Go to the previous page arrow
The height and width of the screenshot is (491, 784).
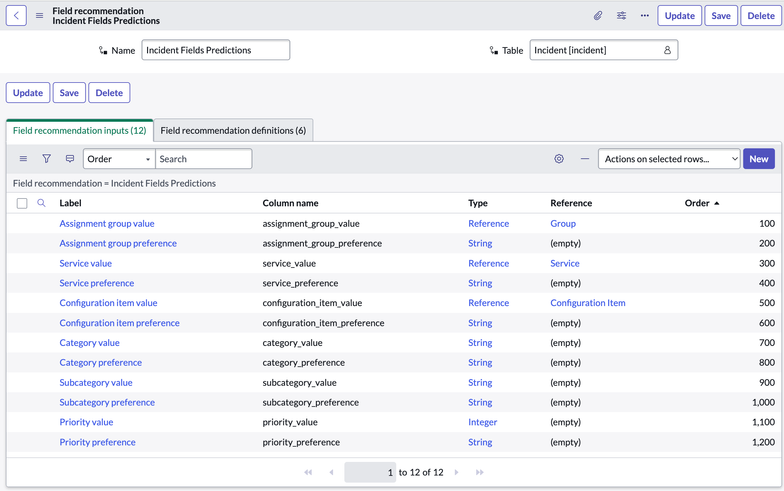click(331, 472)
